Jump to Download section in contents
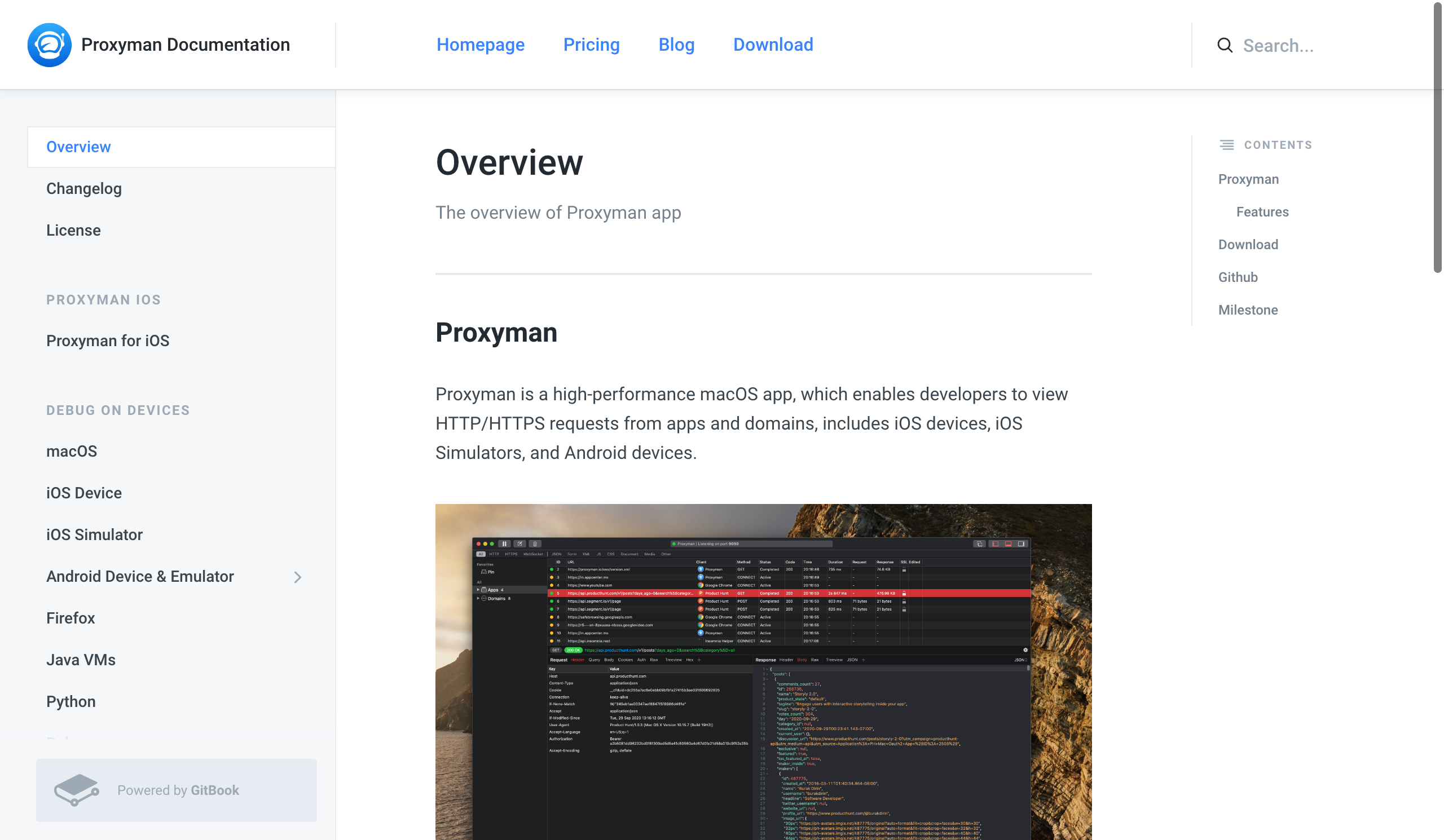 coord(1248,245)
